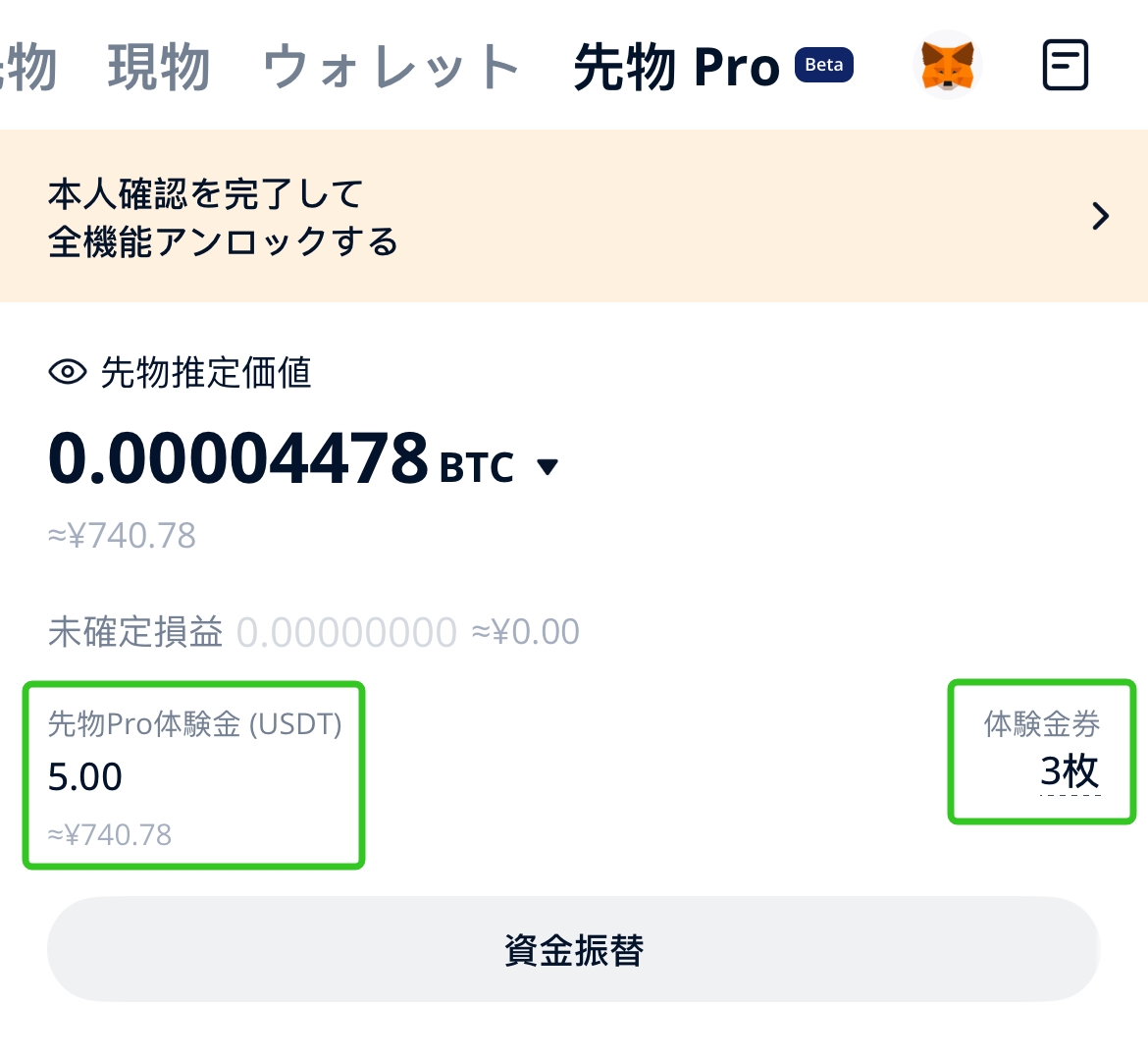Select the 先物 Pro tab
1148x1059 pixels.
click(x=674, y=65)
